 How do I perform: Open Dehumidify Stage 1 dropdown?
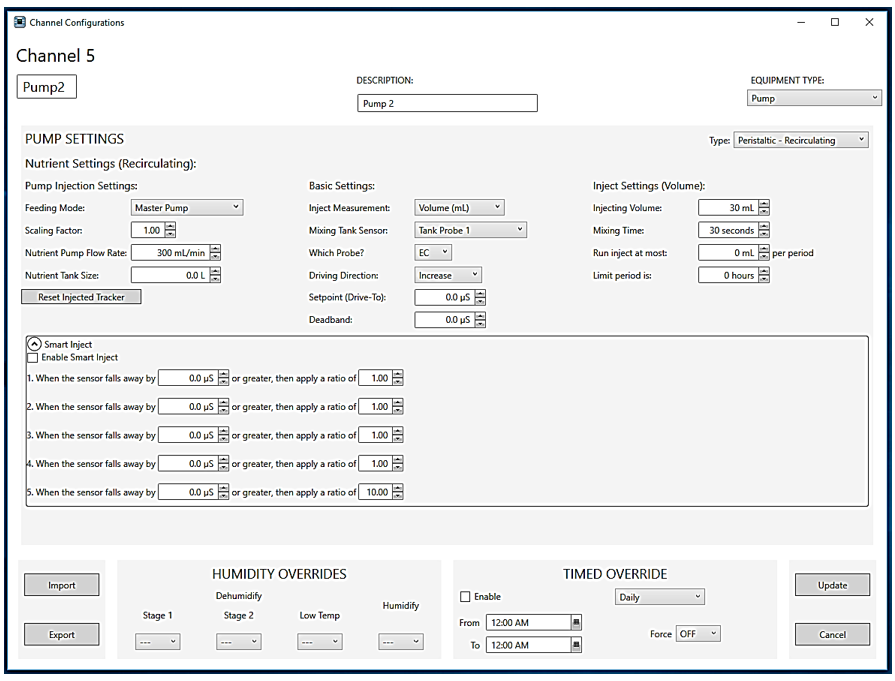point(158,642)
